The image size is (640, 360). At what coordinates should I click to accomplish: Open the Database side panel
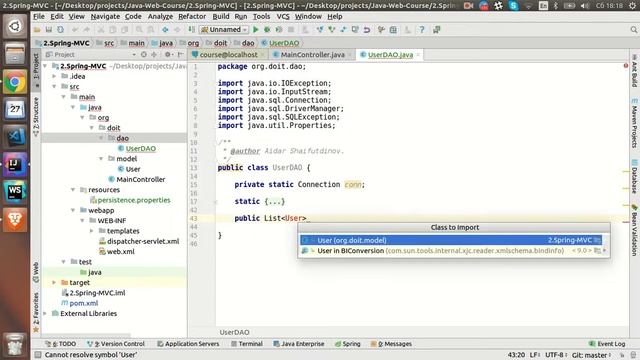tap(634, 176)
